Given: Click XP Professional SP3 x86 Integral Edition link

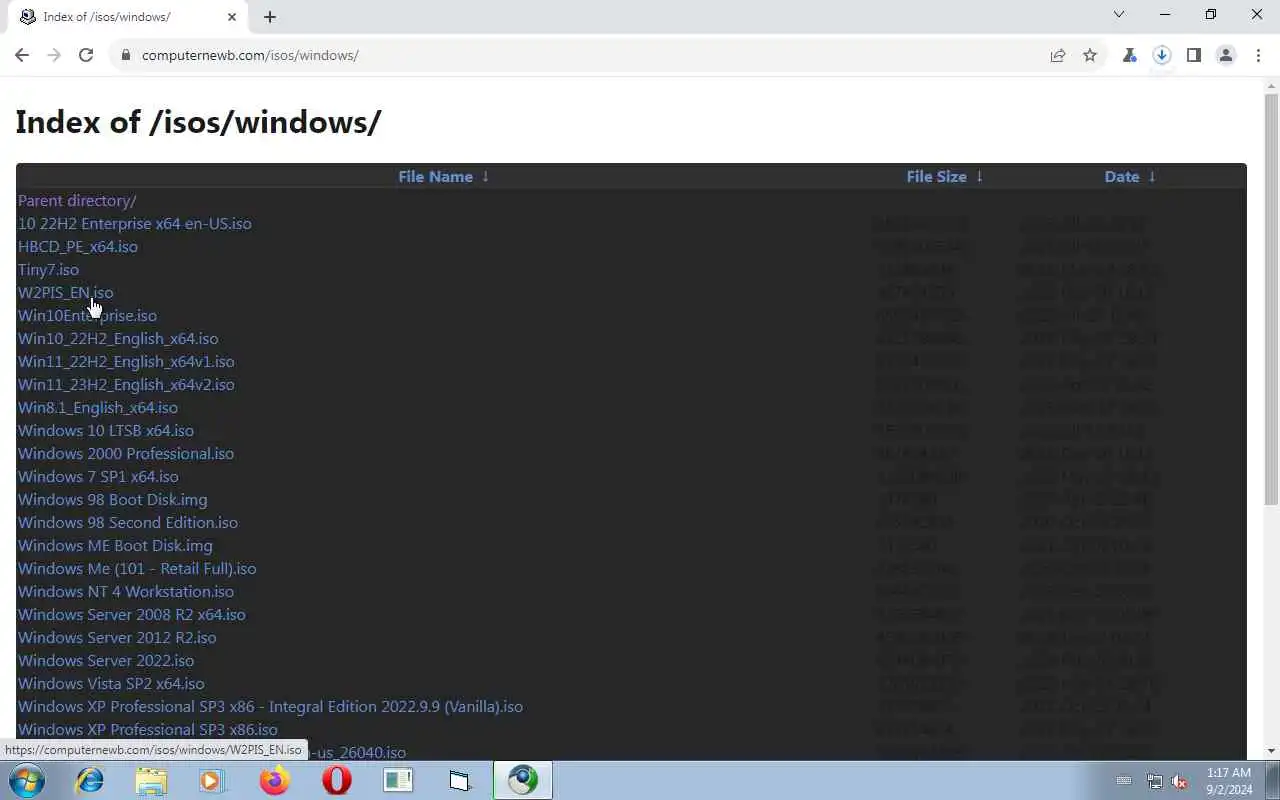Looking at the screenshot, I should 270,706.
